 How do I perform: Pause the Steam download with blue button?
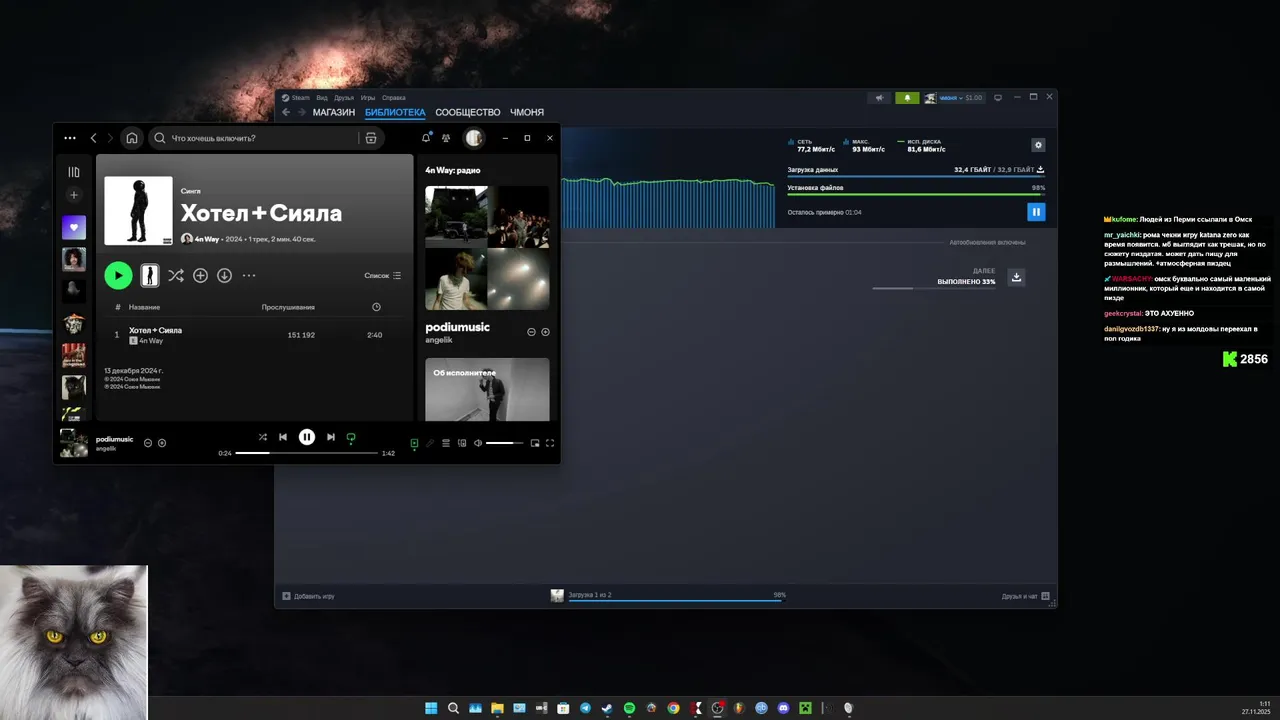(1036, 212)
